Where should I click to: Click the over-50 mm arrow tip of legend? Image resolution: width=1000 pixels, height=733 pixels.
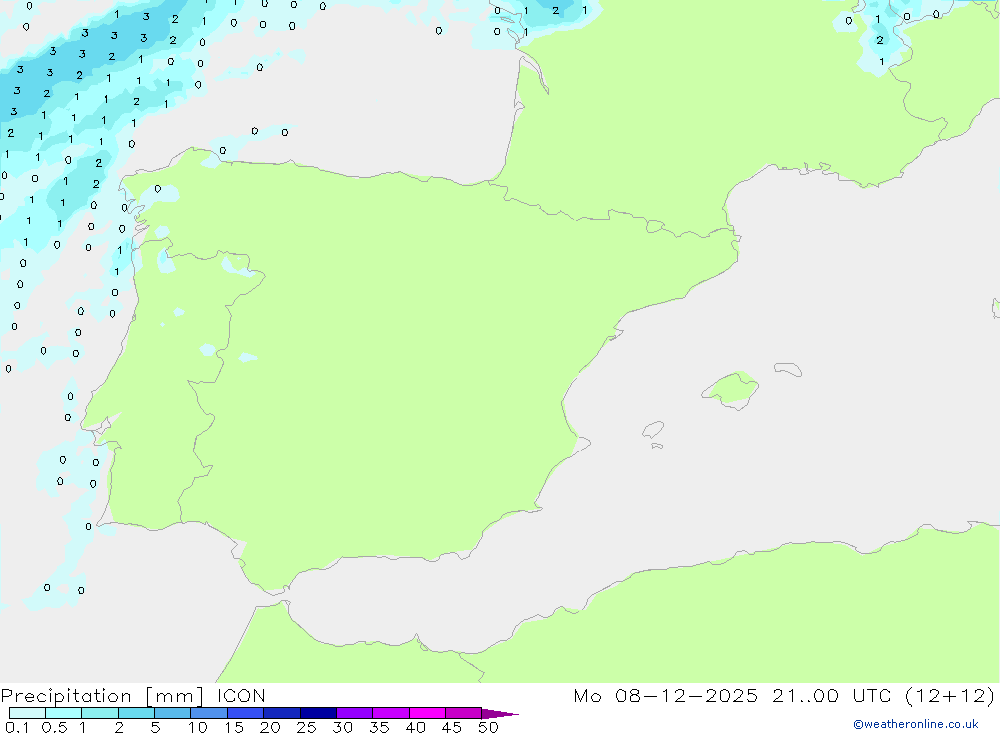500,714
